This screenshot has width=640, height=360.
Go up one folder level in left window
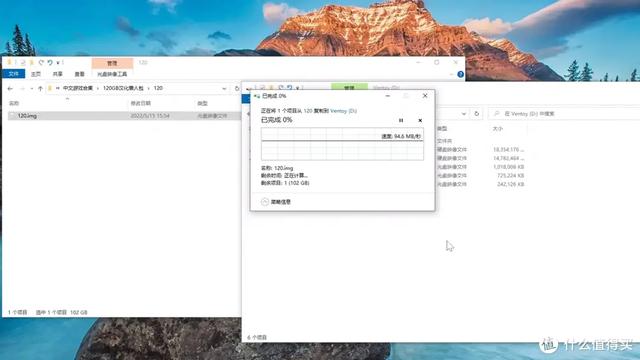40,88
